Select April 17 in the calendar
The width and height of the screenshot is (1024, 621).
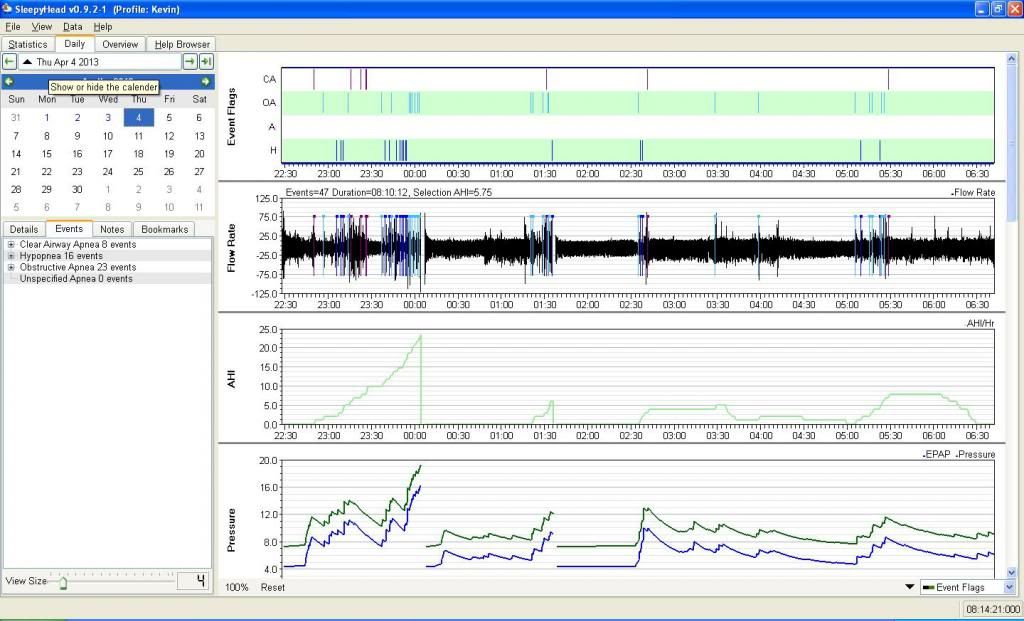point(108,154)
